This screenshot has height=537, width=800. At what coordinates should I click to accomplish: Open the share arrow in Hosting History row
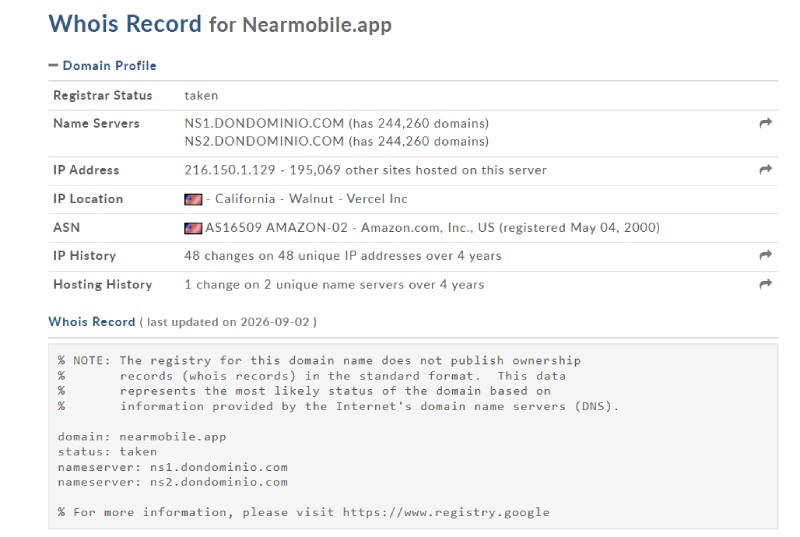tap(765, 284)
